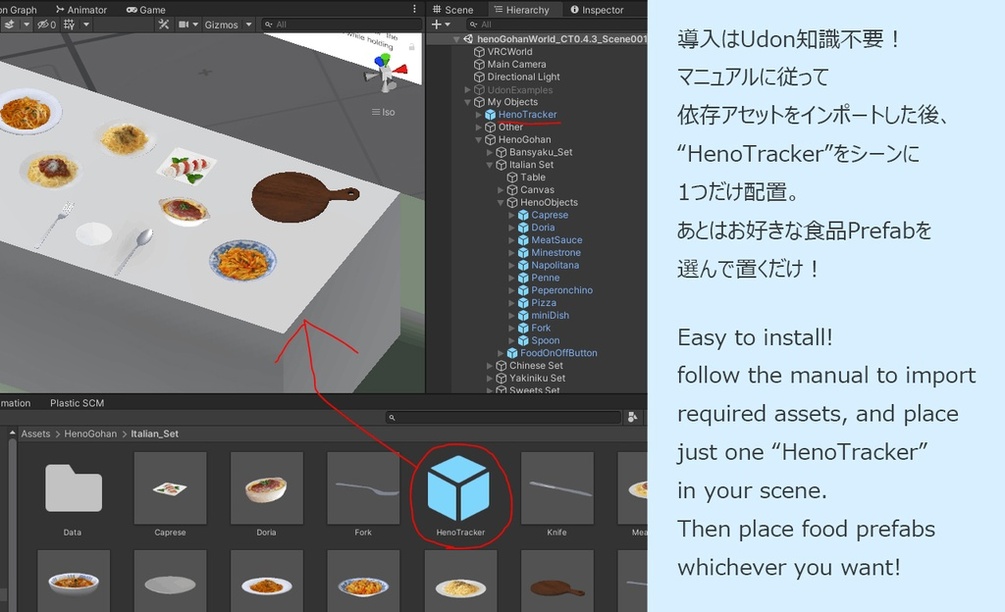Go to HenoGohan in the breadcrumb
The height and width of the screenshot is (612, 1005).
tap(90, 434)
